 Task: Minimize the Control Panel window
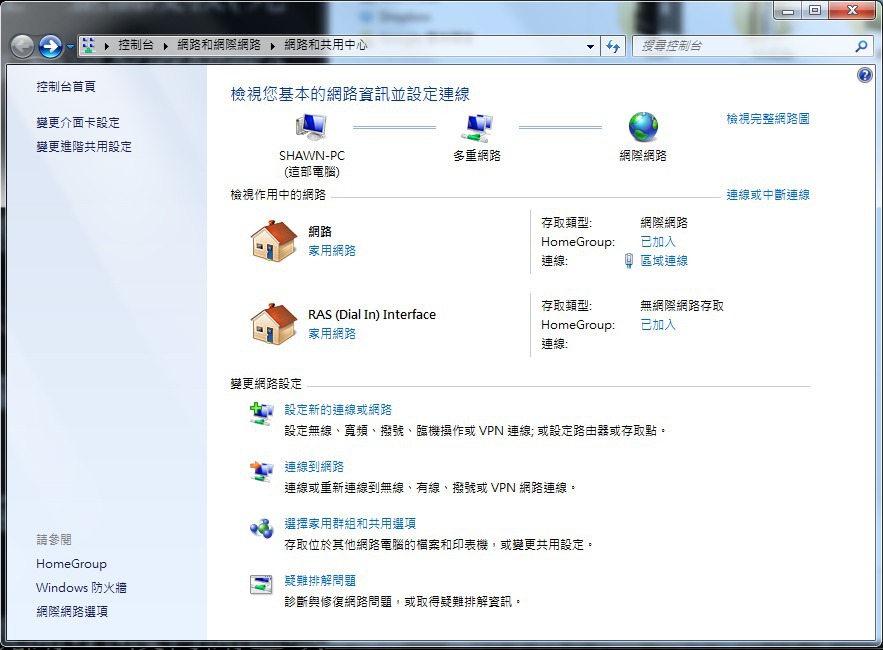click(x=788, y=11)
